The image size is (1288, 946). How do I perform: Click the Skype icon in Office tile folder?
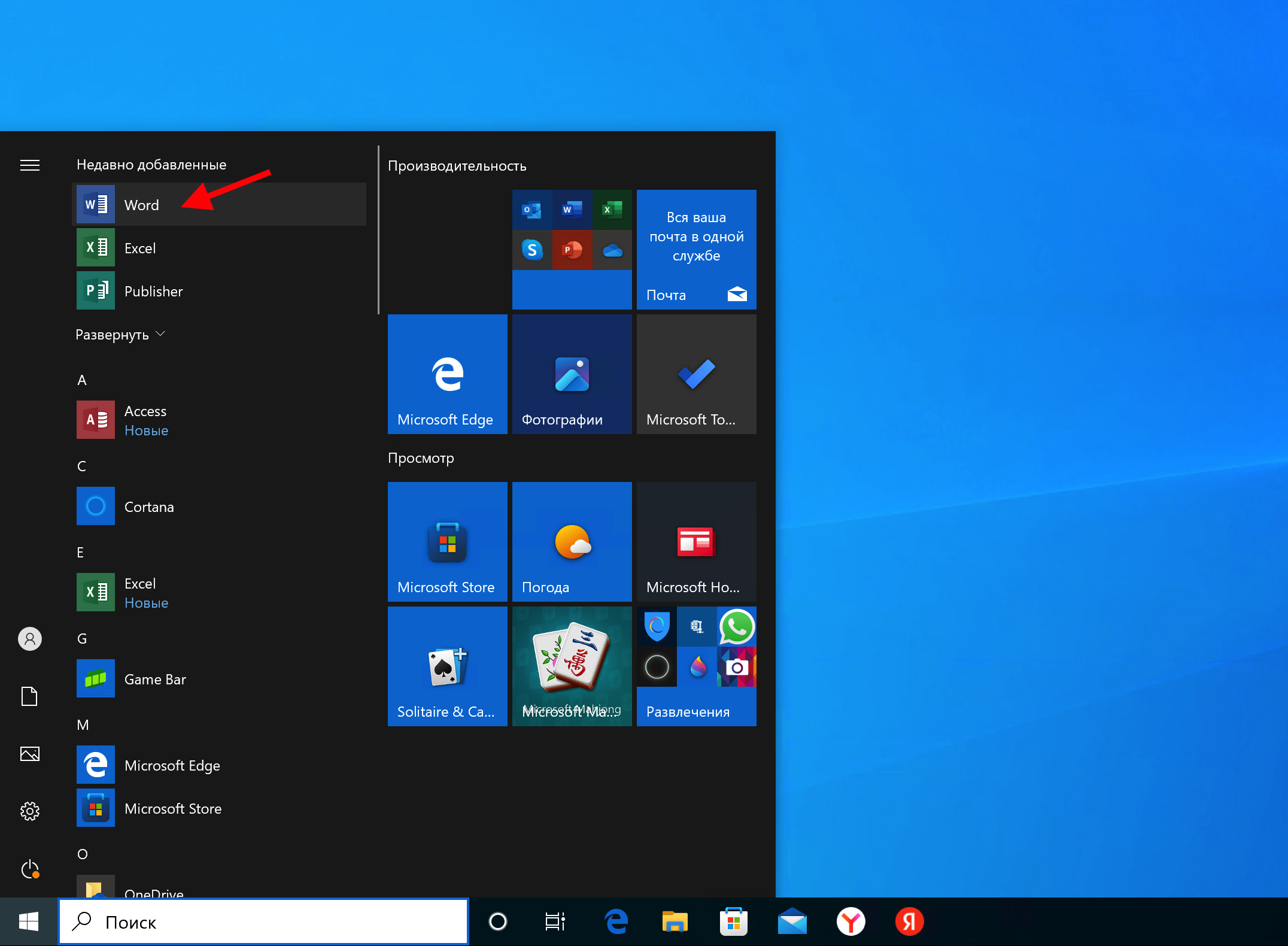click(532, 250)
